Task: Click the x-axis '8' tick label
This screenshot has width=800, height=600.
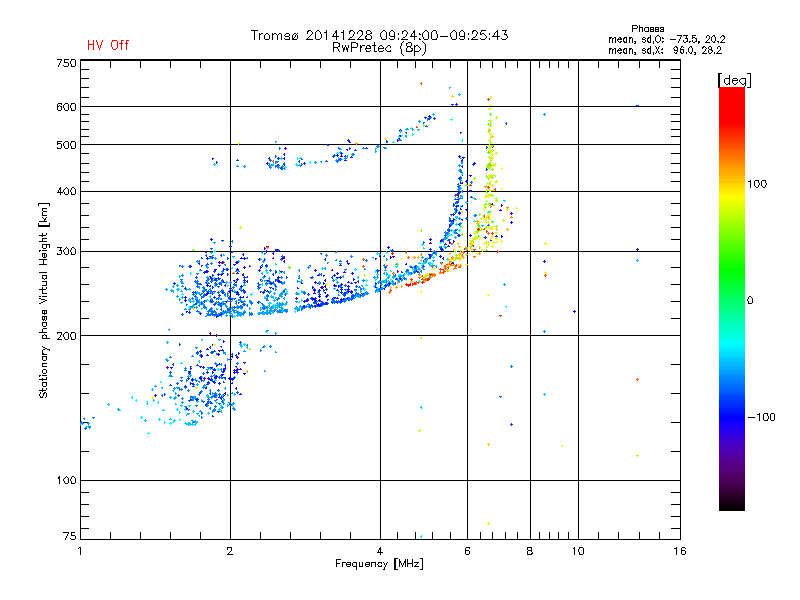Action: pyautogui.click(x=530, y=551)
